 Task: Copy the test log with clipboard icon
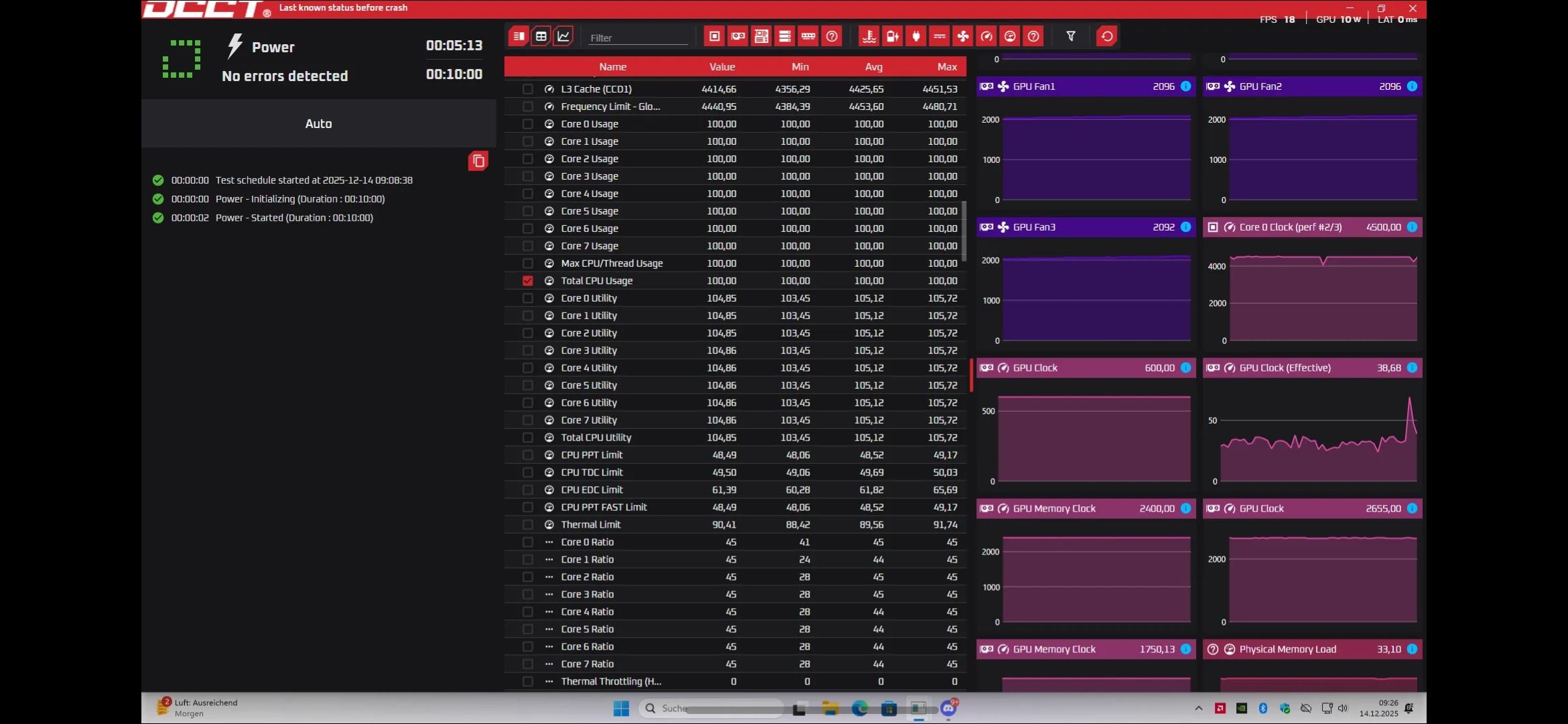click(478, 161)
